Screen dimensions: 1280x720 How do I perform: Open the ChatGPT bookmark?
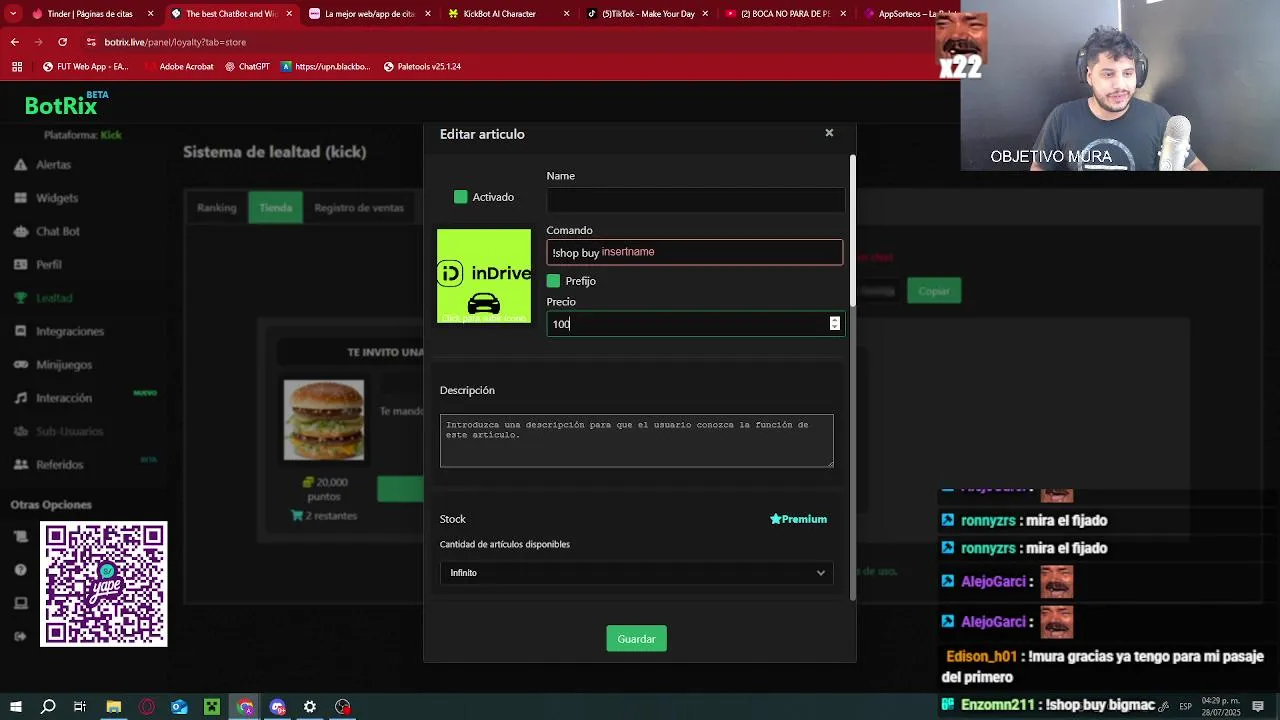[248, 67]
